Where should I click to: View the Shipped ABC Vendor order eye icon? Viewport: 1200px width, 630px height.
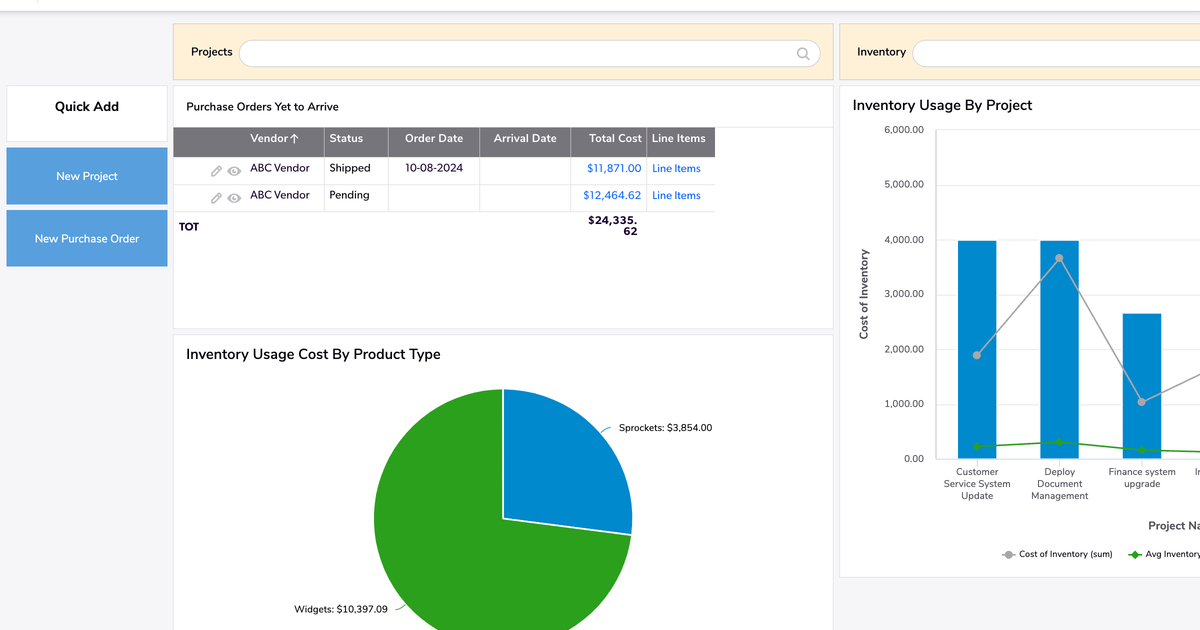[x=234, y=171]
